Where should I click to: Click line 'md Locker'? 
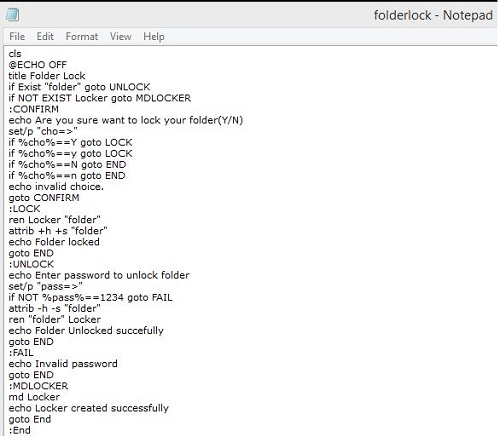(x=34, y=397)
